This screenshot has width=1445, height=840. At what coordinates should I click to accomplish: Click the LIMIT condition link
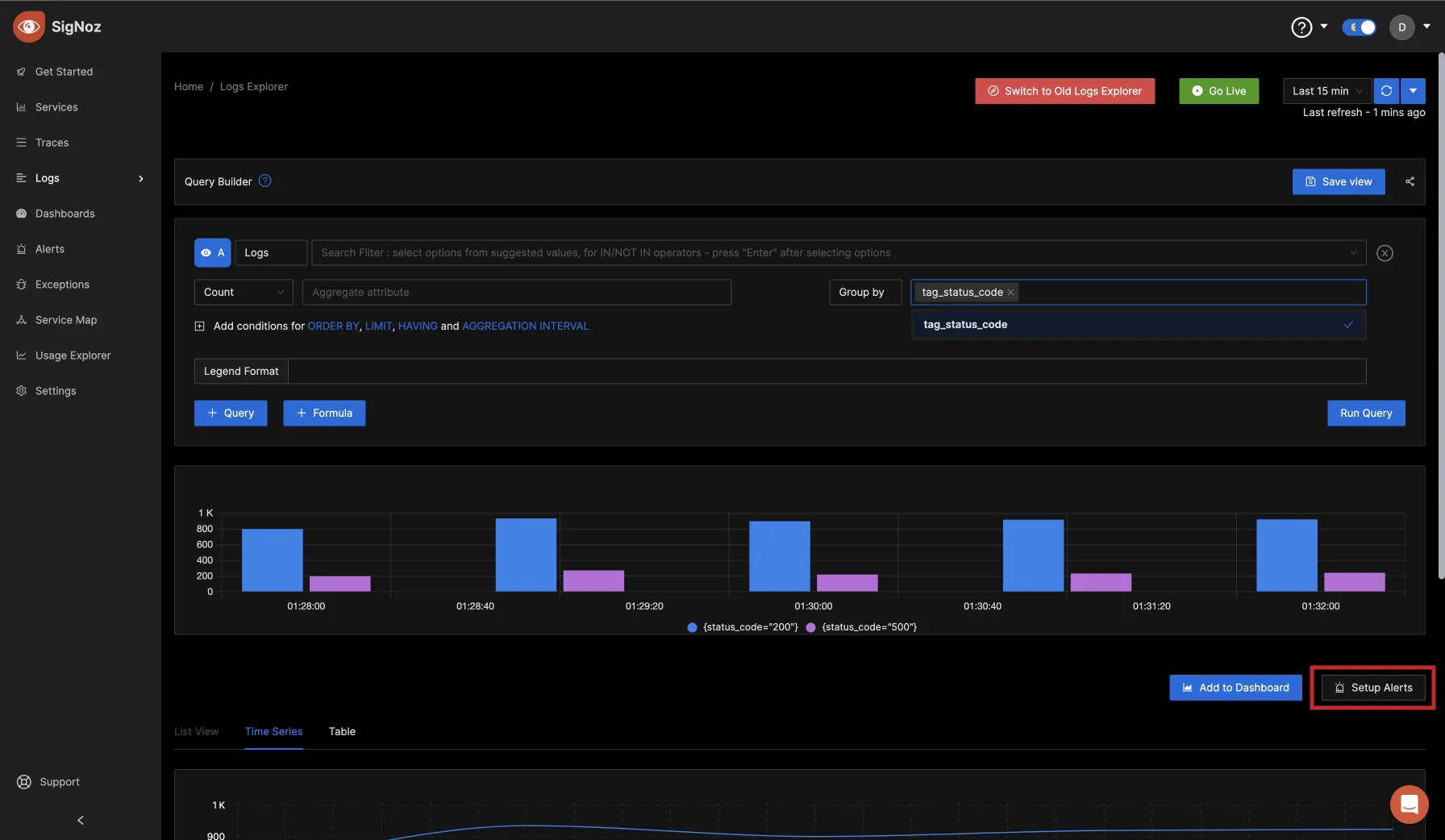(x=378, y=326)
